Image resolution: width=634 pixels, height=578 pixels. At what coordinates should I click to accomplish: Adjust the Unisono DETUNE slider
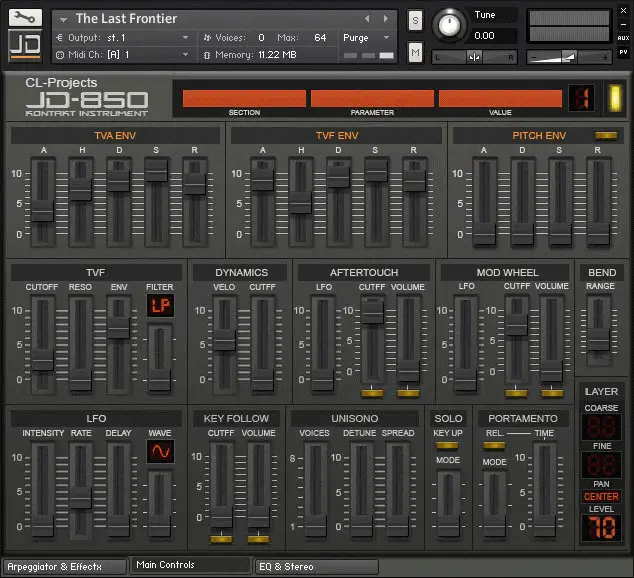pyautogui.click(x=361, y=525)
